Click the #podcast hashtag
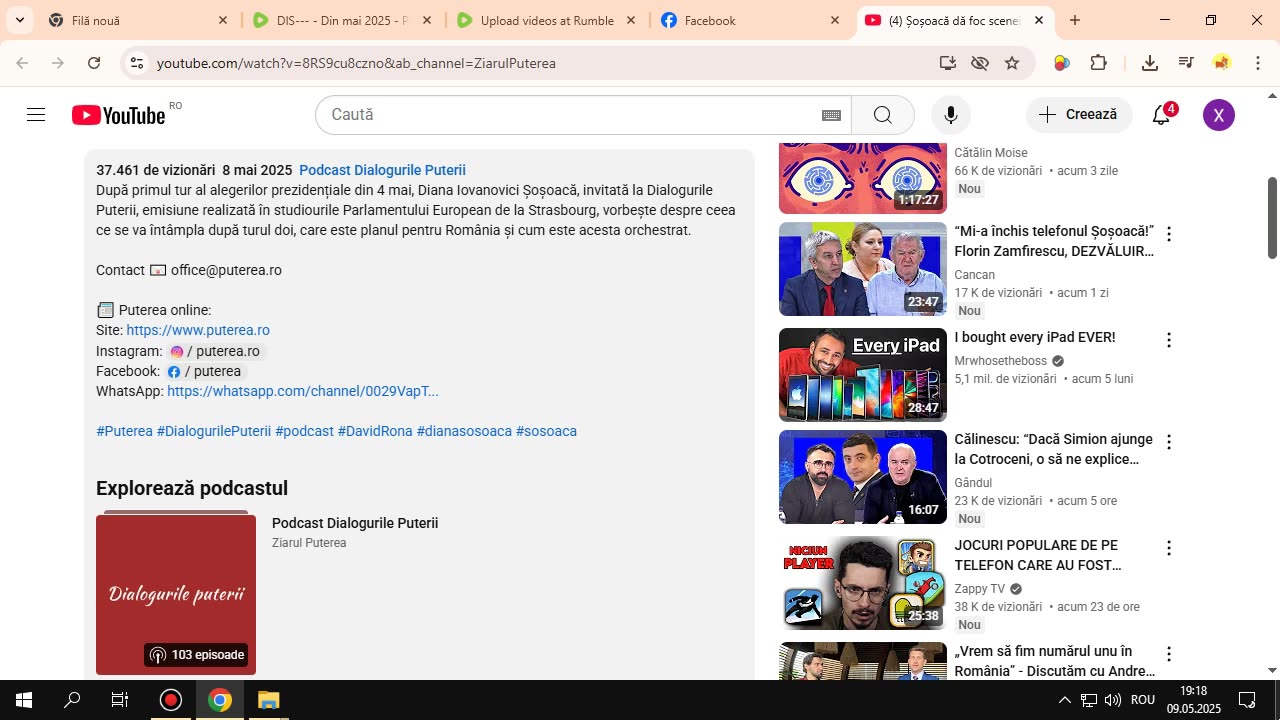Image resolution: width=1280 pixels, height=720 pixels. tap(304, 431)
